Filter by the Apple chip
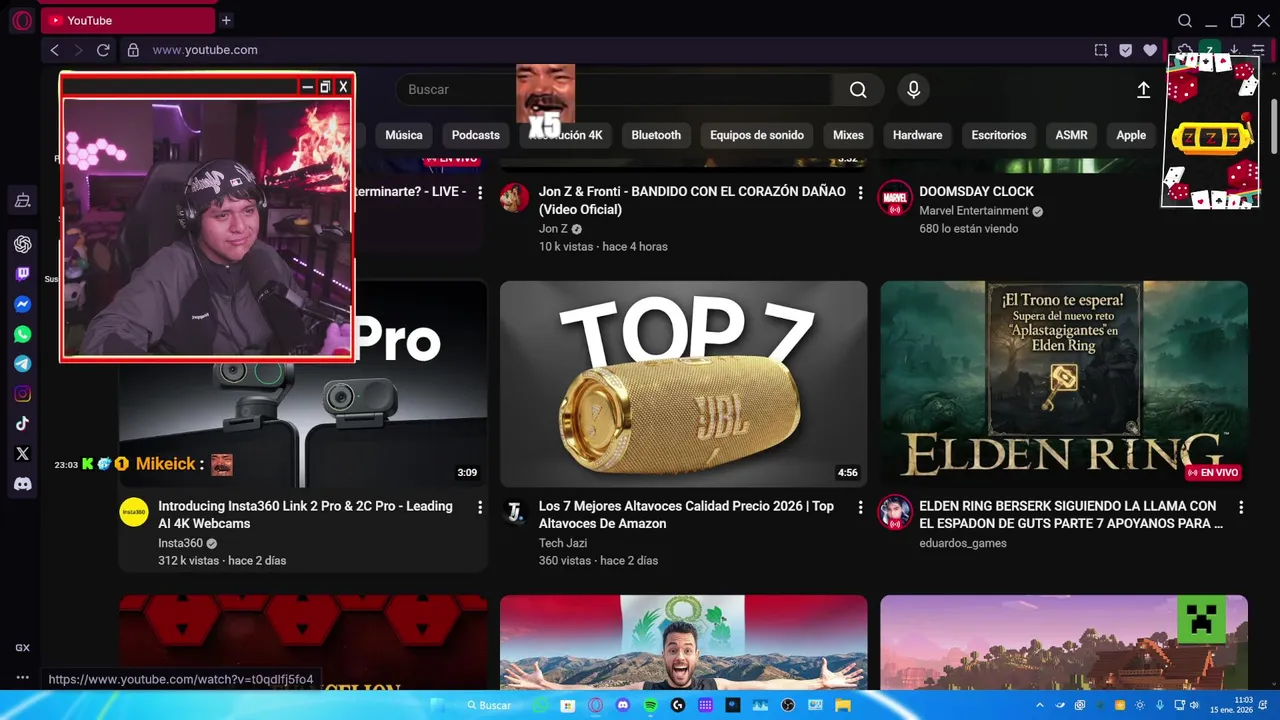 (1131, 135)
